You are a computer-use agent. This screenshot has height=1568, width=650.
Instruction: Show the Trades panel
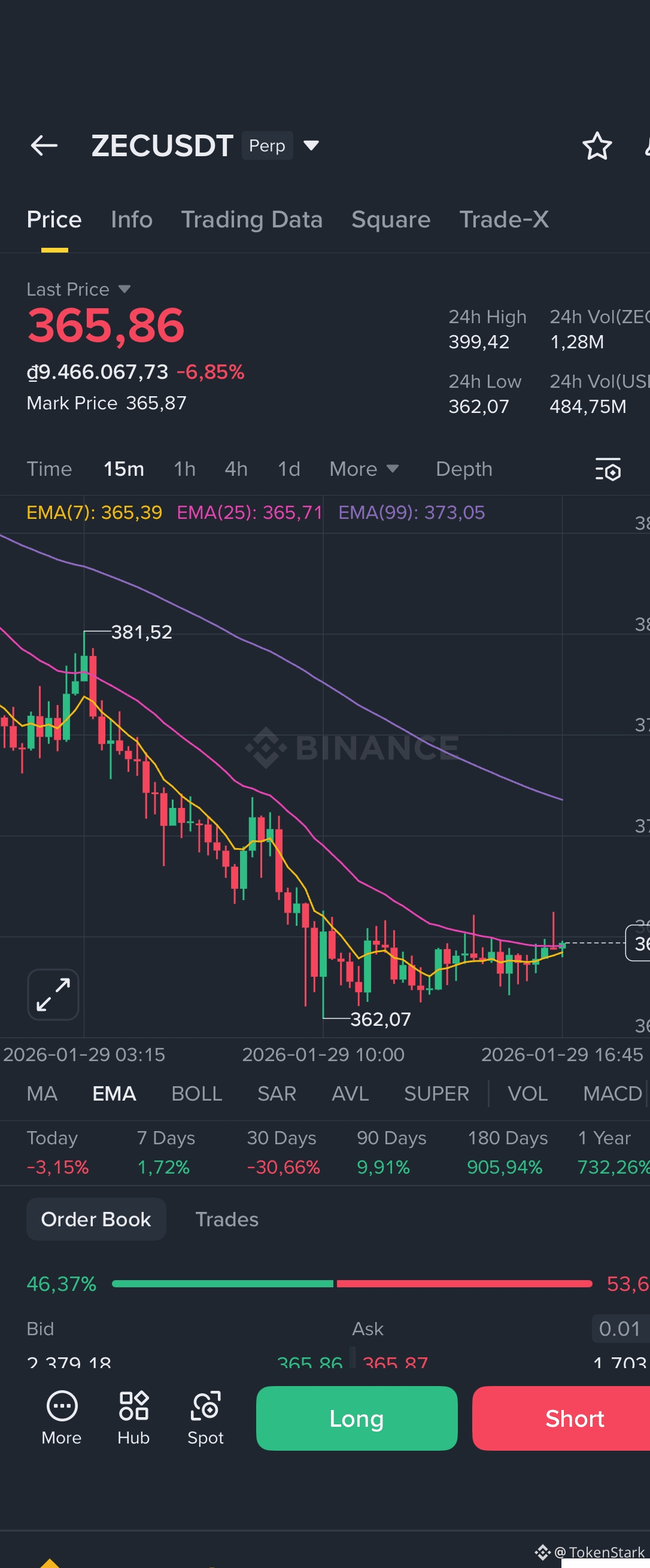pos(226,1218)
